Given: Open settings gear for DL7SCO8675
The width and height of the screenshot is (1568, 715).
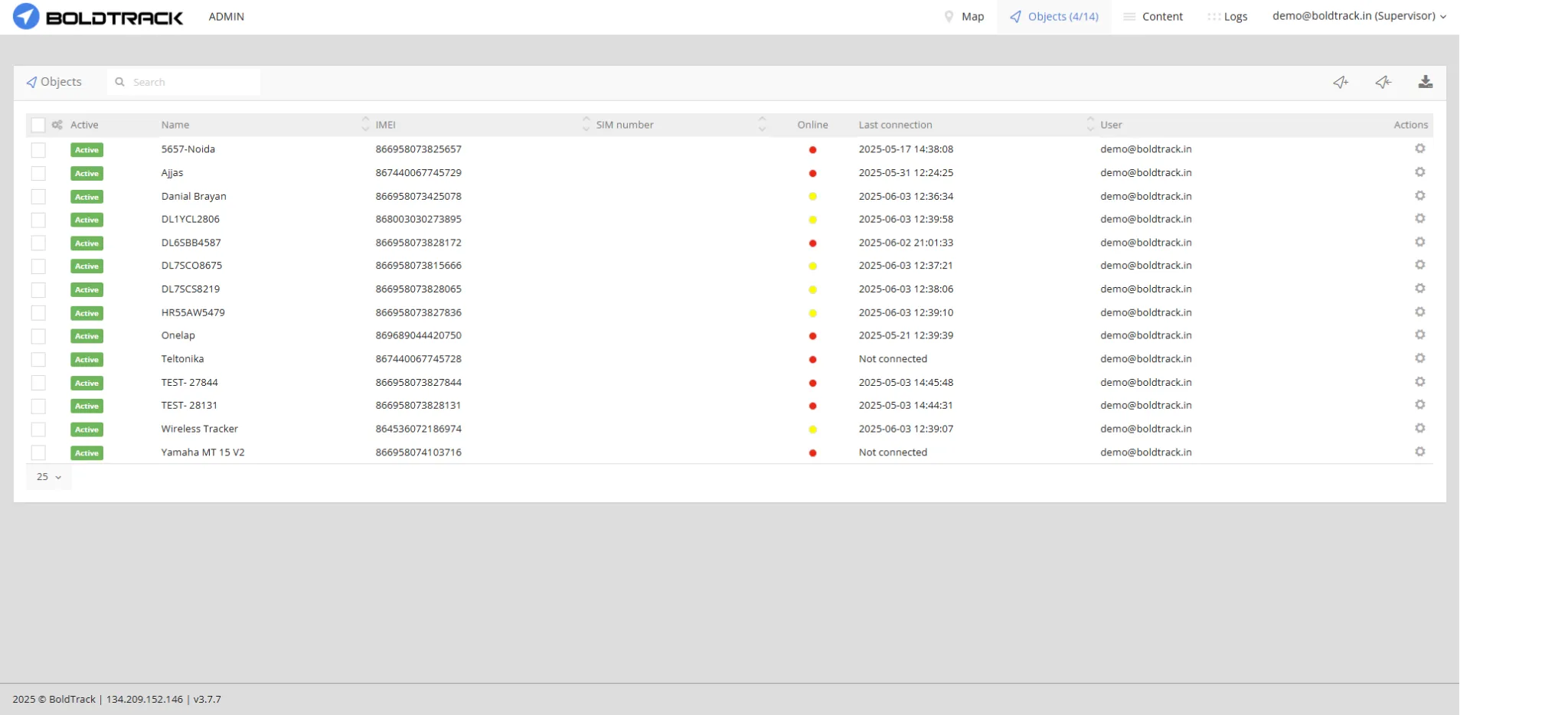Looking at the screenshot, I should [x=1419, y=265].
